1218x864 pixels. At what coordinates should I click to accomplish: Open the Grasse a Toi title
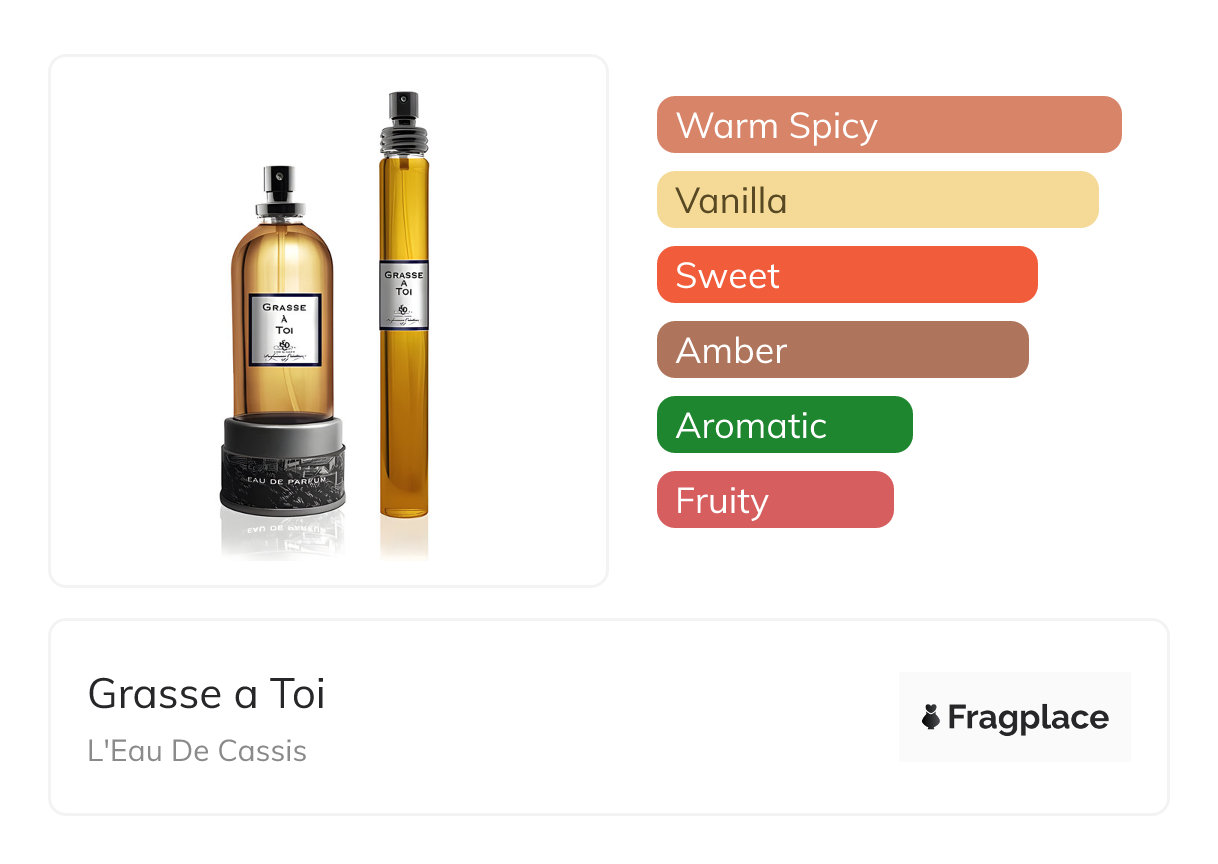(x=207, y=693)
